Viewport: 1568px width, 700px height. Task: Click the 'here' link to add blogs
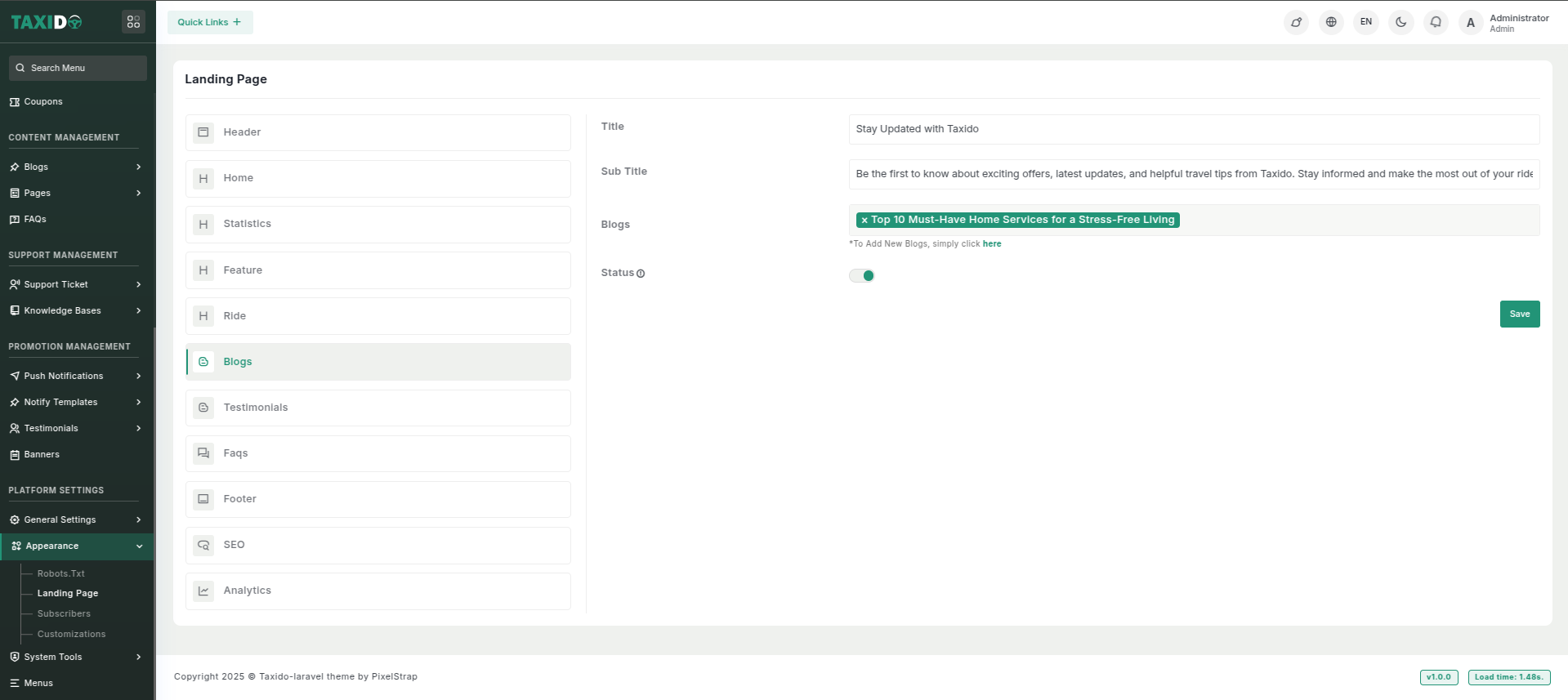tap(992, 244)
